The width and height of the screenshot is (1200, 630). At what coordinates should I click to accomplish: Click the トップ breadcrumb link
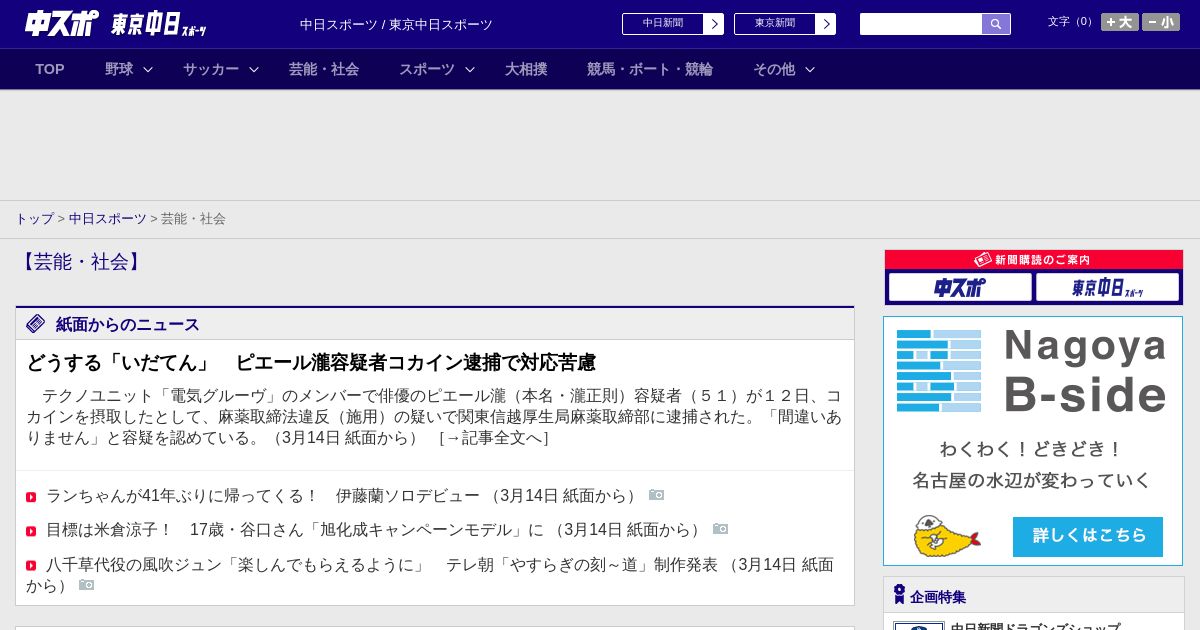click(x=34, y=218)
